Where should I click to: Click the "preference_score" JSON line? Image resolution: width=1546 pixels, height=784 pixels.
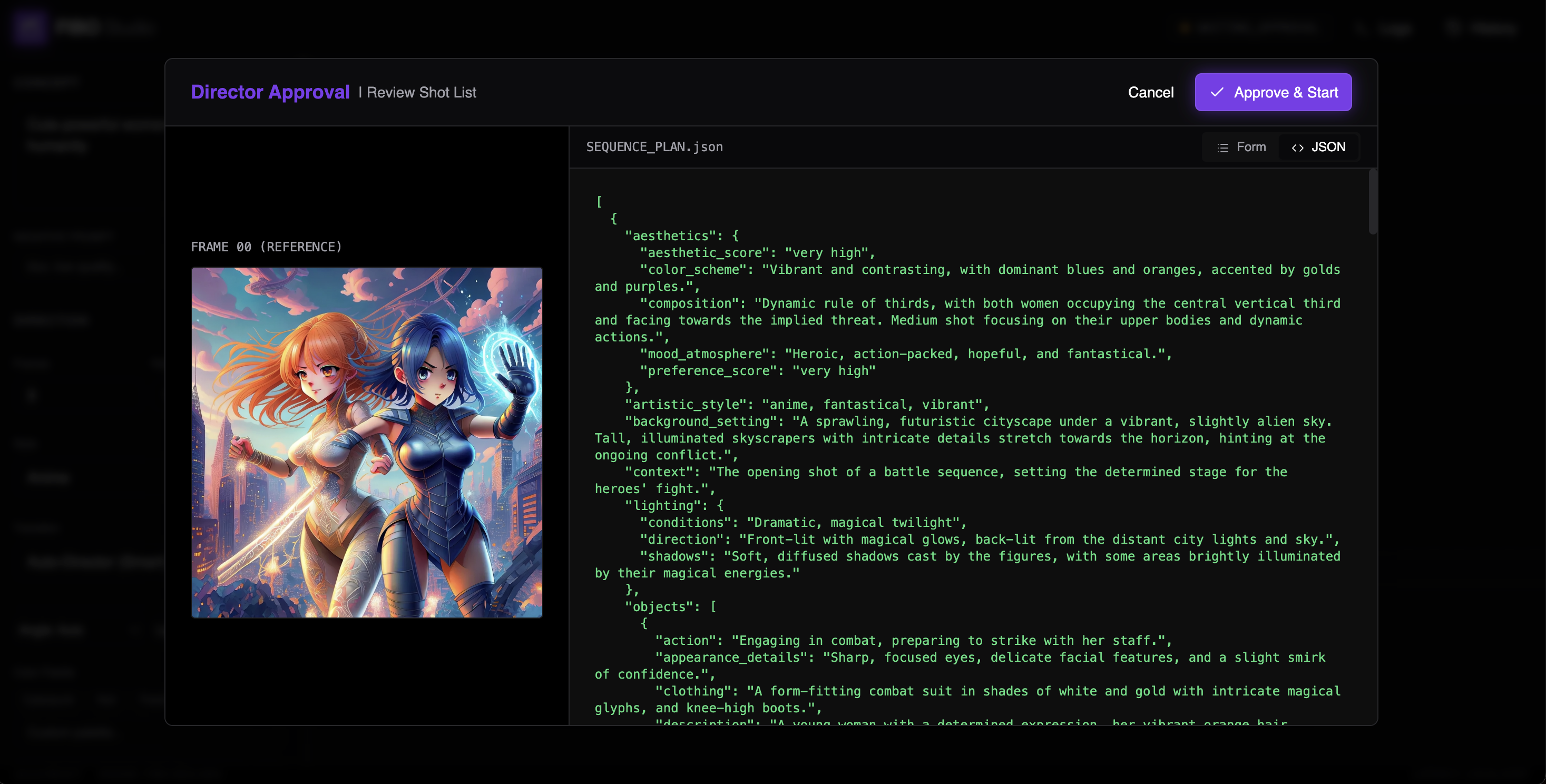[757, 371]
